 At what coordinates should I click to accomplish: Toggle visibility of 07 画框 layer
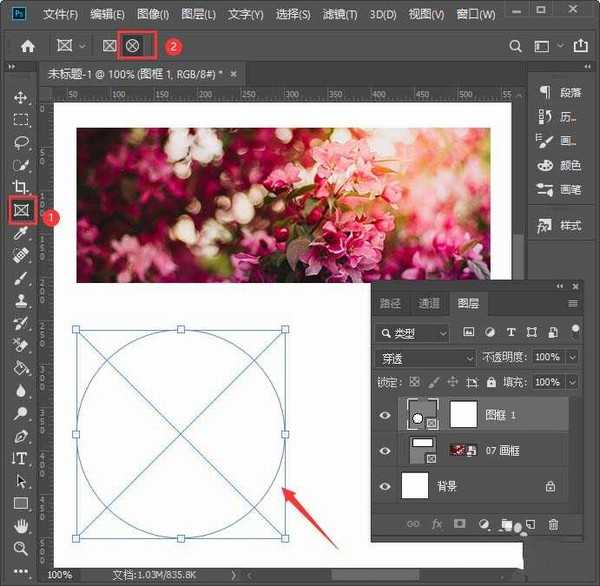pyautogui.click(x=385, y=451)
